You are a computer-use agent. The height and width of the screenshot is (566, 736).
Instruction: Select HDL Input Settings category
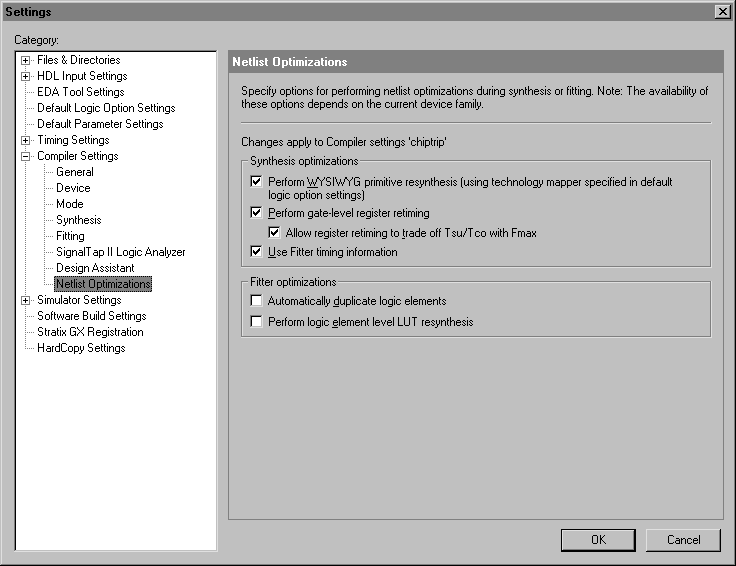click(82, 76)
